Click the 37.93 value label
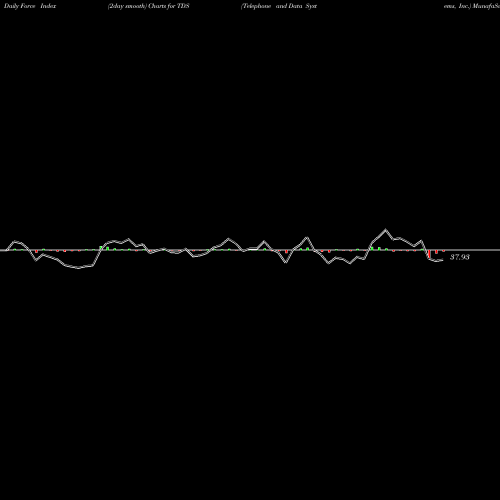Image resolution: width=500 pixels, height=500 pixels. click(x=460, y=257)
